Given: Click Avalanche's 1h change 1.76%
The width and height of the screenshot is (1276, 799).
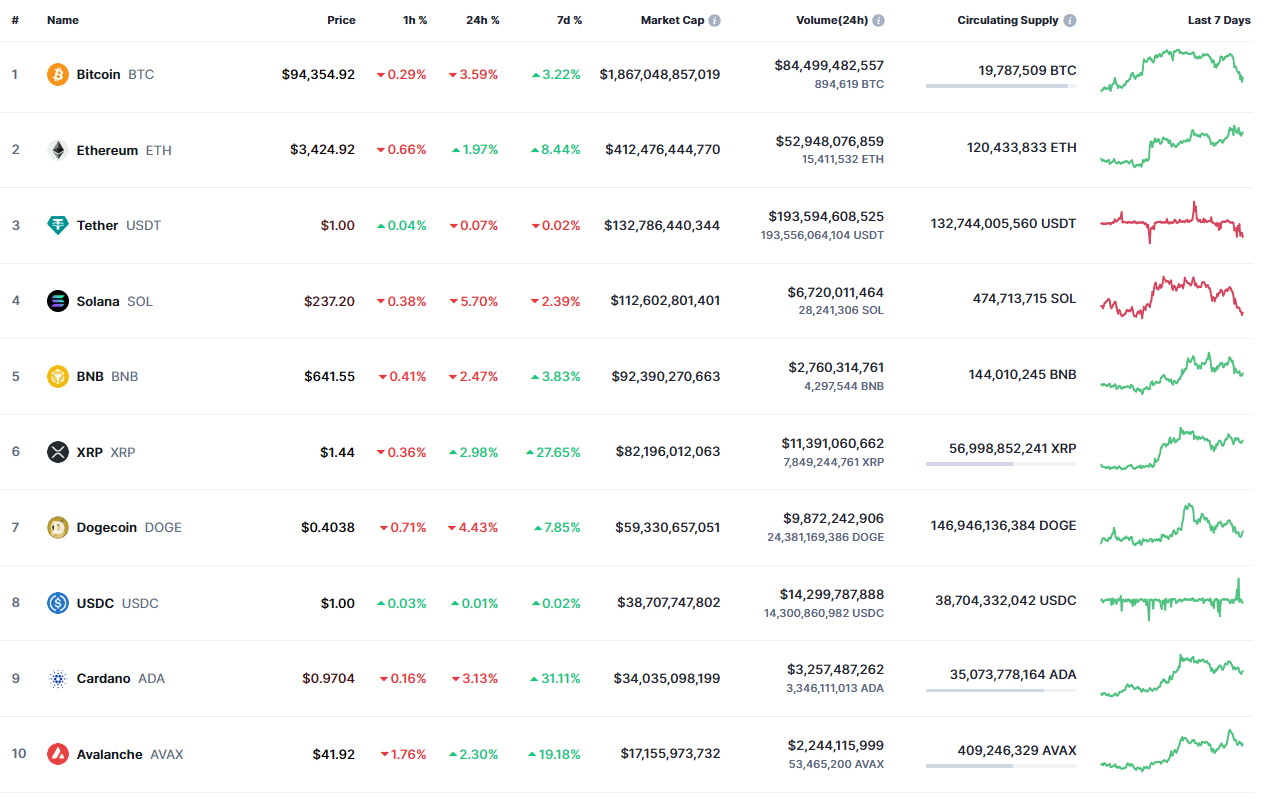Looking at the screenshot, I should (403, 754).
